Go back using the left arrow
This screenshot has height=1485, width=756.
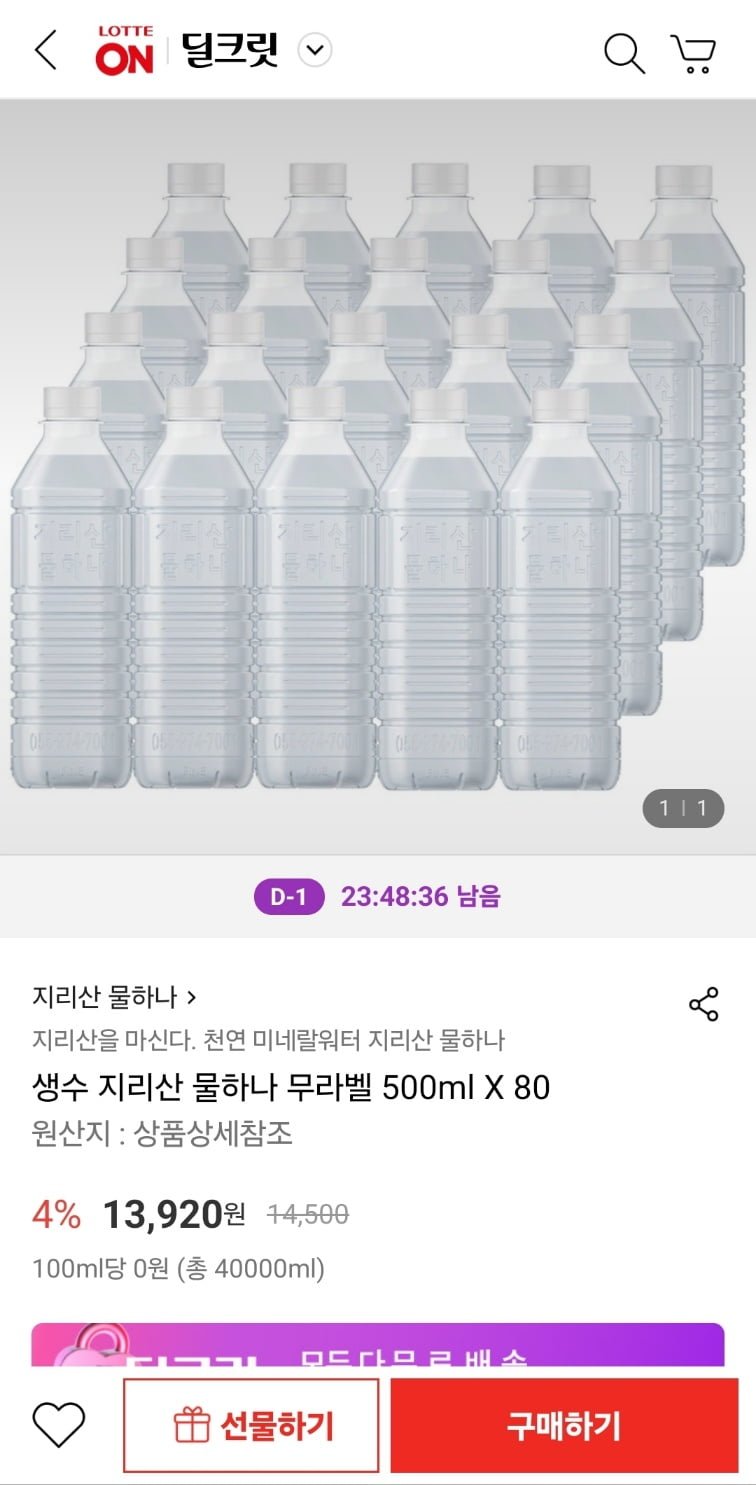(x=46, y=51)
